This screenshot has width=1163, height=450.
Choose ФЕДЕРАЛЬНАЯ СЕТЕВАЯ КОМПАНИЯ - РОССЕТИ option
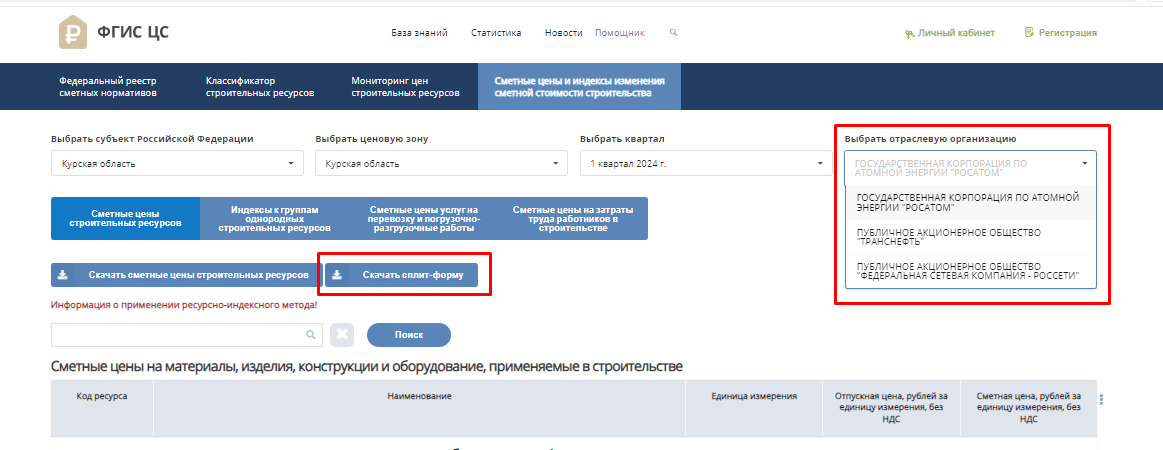pyautogui.click(x=970, y=271)
